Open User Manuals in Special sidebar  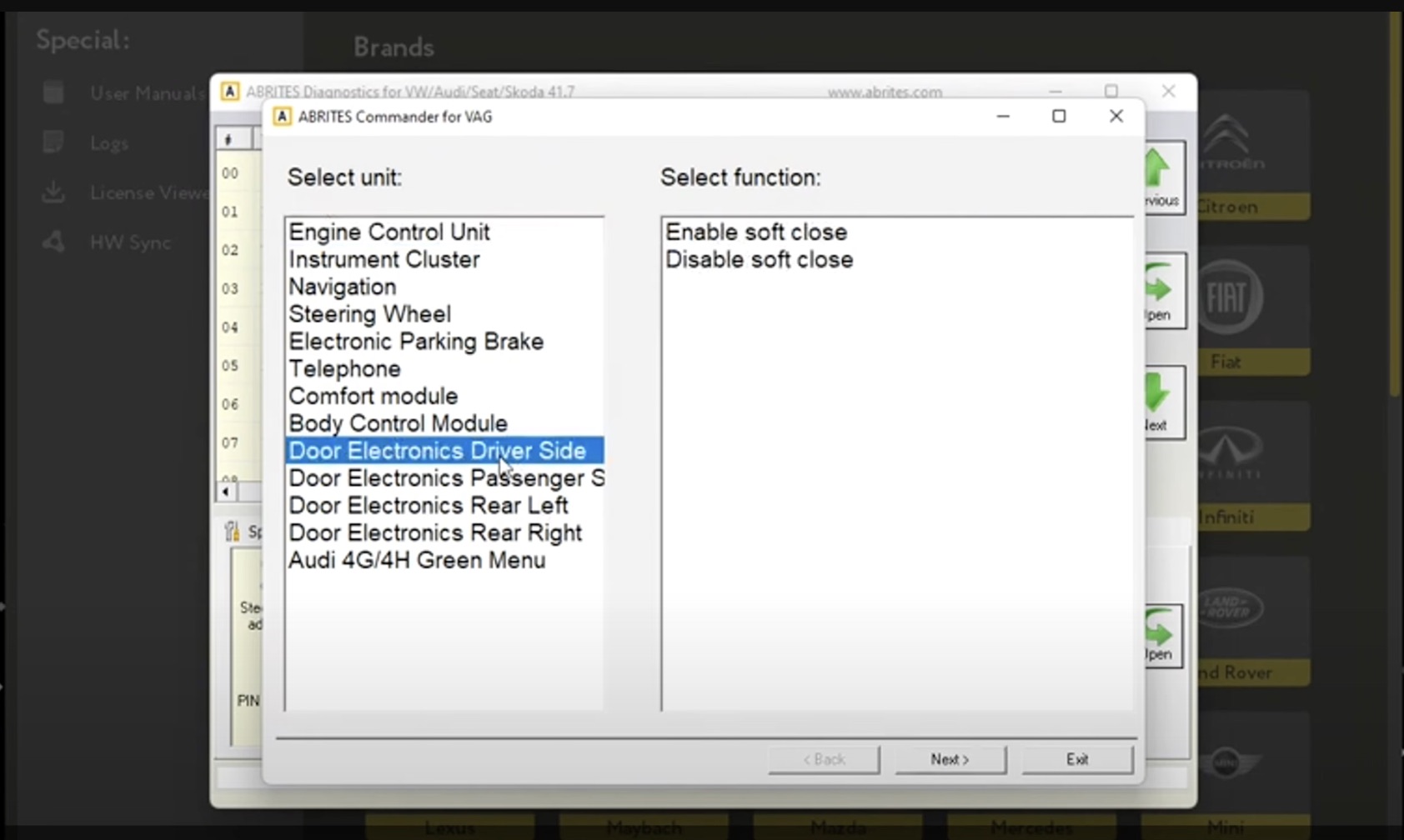123,93
